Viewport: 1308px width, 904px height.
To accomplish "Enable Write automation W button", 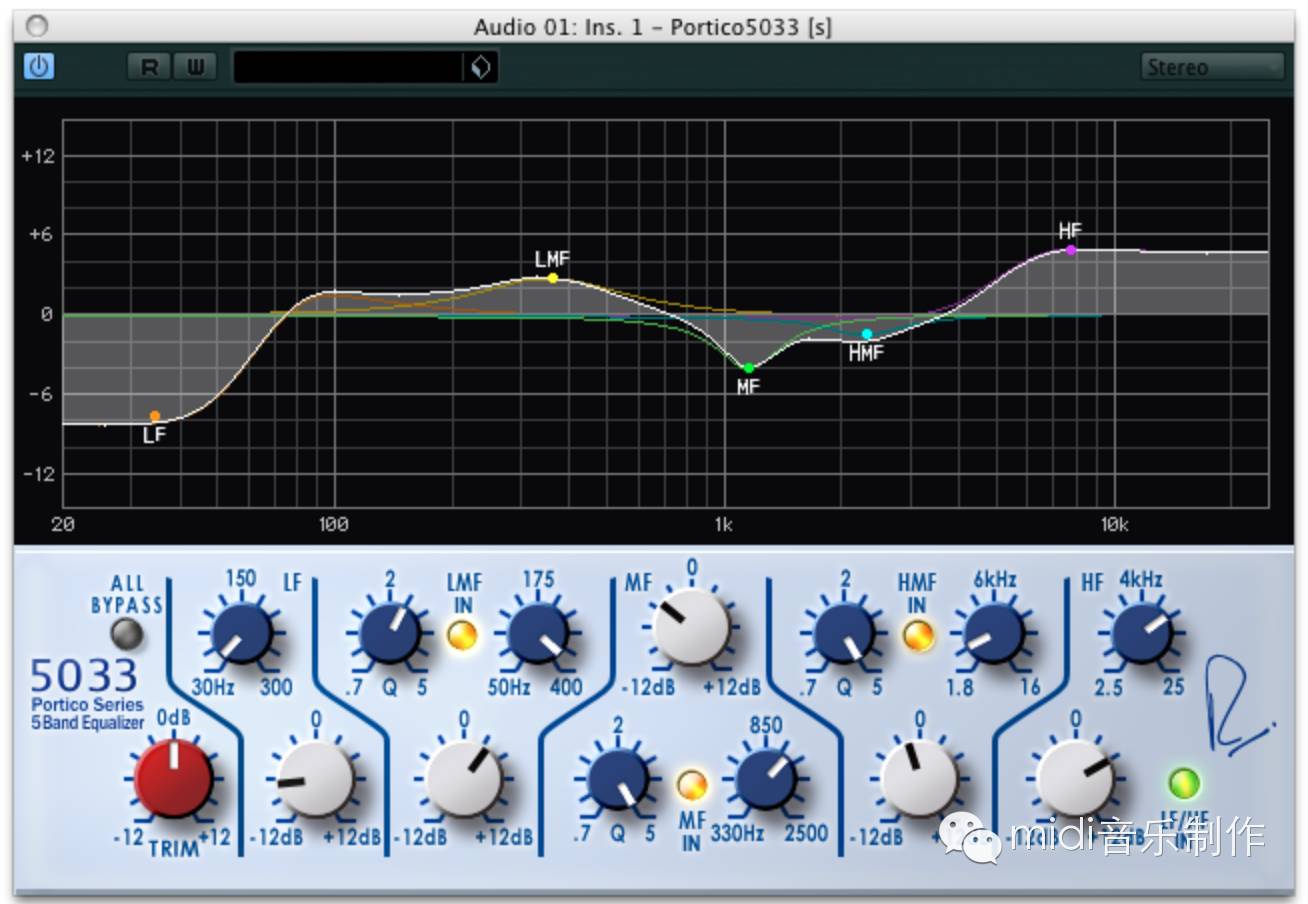I will pos(196,67).
